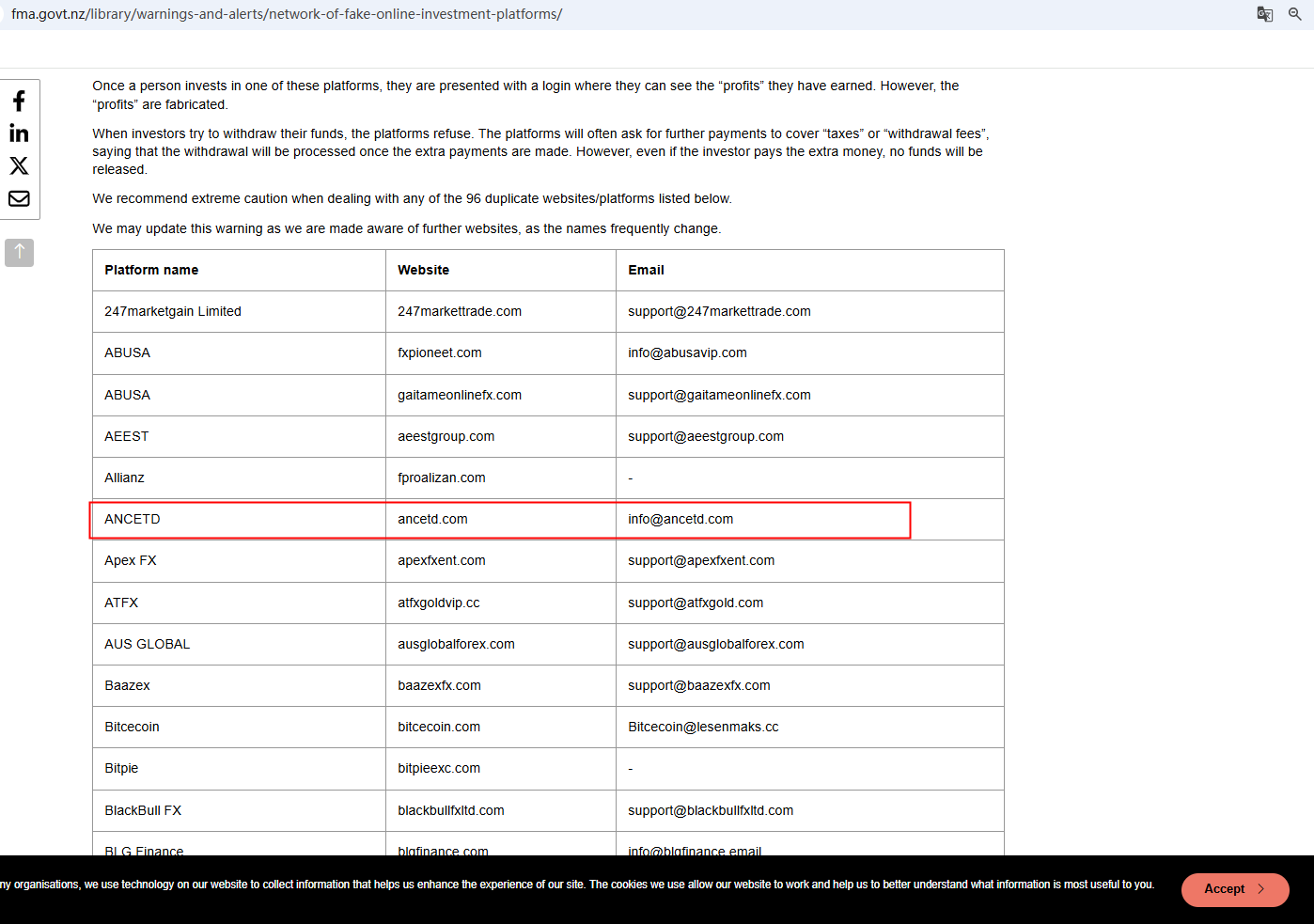This screenshot has height=924, width=1314.
Task: Select the Website column header
Action: (x=501, y=270)
